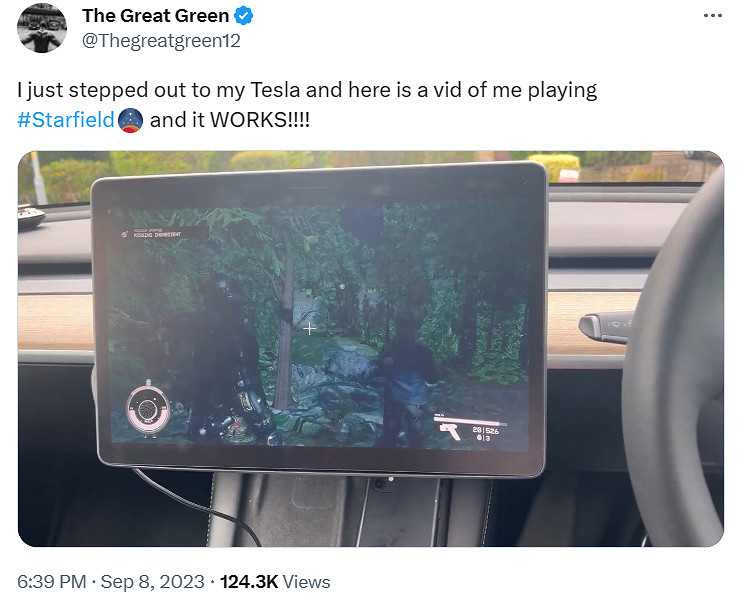View the 124.3K Views analytics
This screenshot has height=602, width=745.
pos(275,582)
